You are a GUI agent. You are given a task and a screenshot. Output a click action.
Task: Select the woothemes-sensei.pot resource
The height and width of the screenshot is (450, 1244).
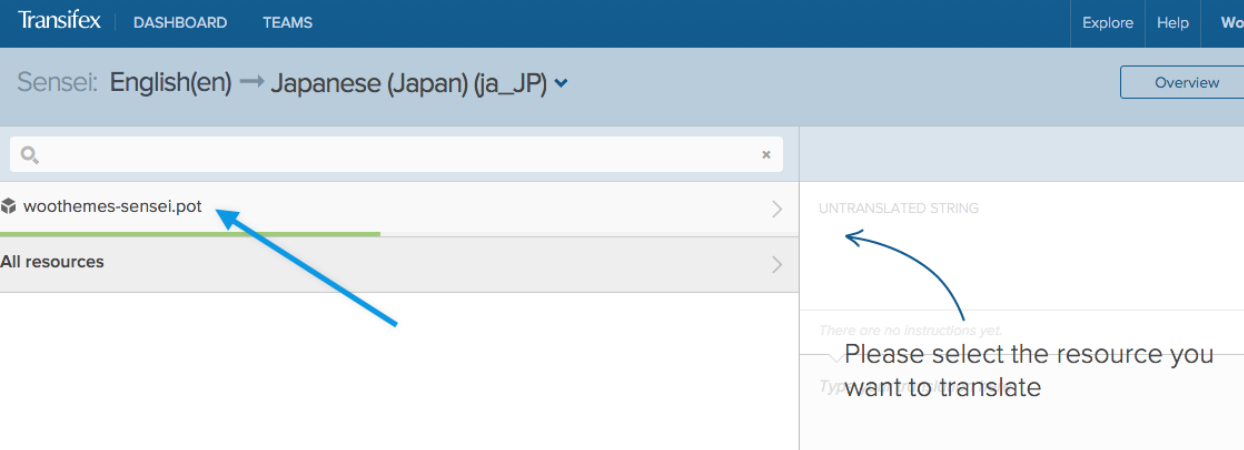point(399,208)
